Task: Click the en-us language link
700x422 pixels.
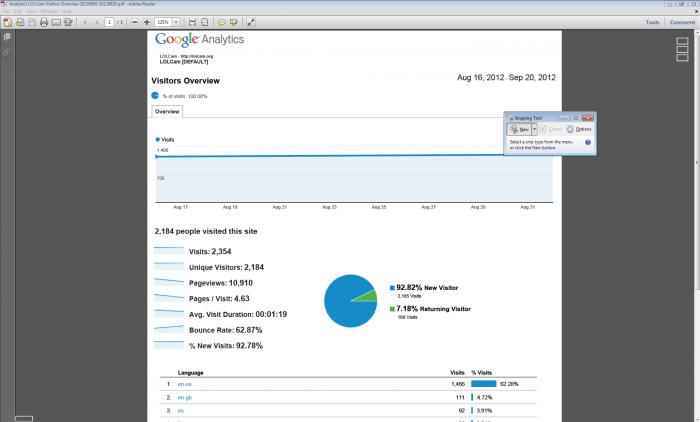Action: click(x=184, y=384)
